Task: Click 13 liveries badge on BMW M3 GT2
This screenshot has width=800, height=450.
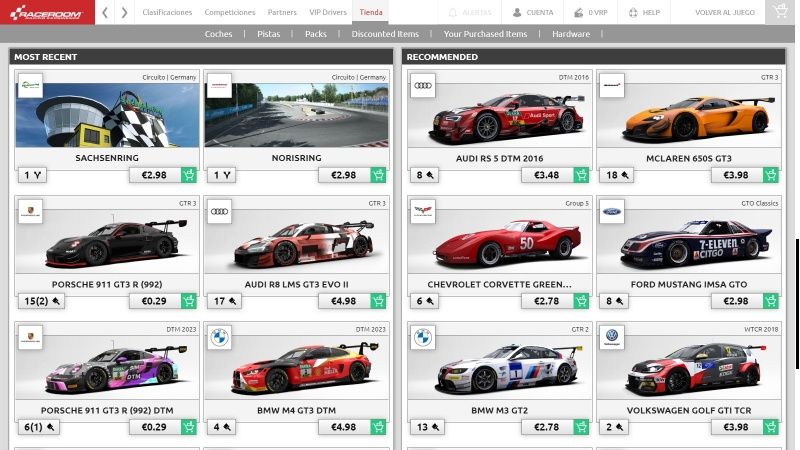Action: click(x=428, y=427)
